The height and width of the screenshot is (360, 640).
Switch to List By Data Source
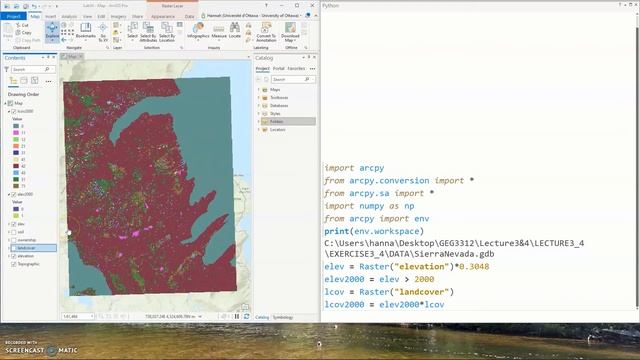coord(24,81)
